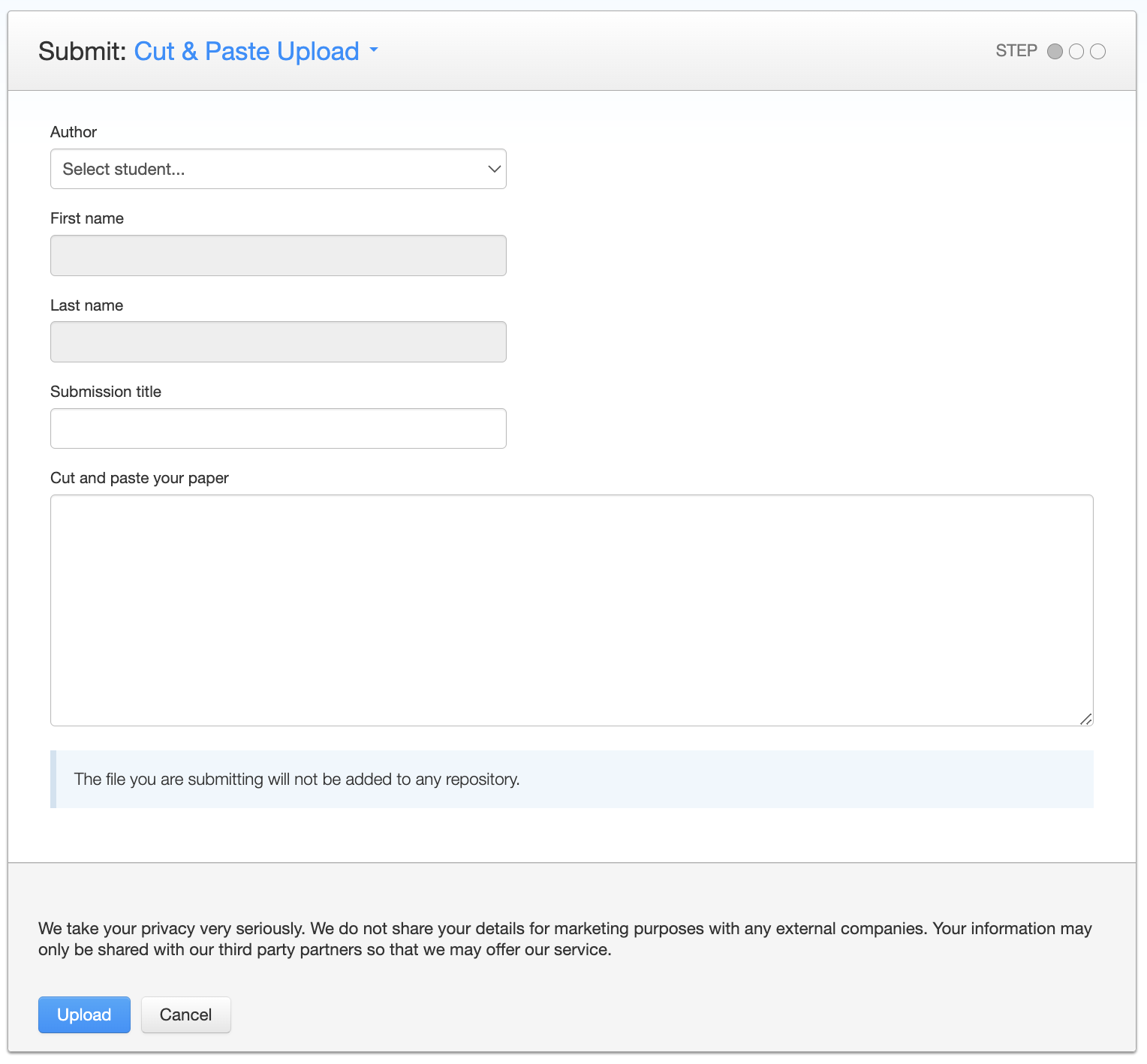Open the Select student author dropdown
This screenshot has height=1064, width=1147.
(278, 169)
